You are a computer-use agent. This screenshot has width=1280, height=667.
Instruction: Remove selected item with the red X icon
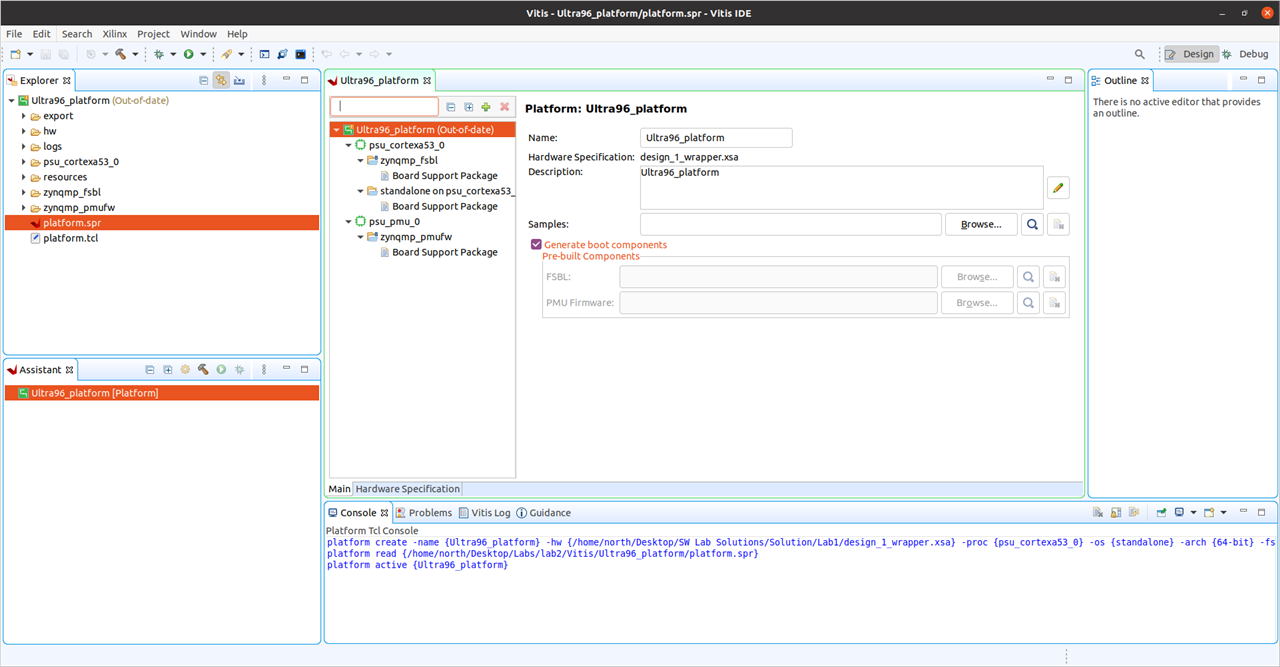[x=504, y=106]
